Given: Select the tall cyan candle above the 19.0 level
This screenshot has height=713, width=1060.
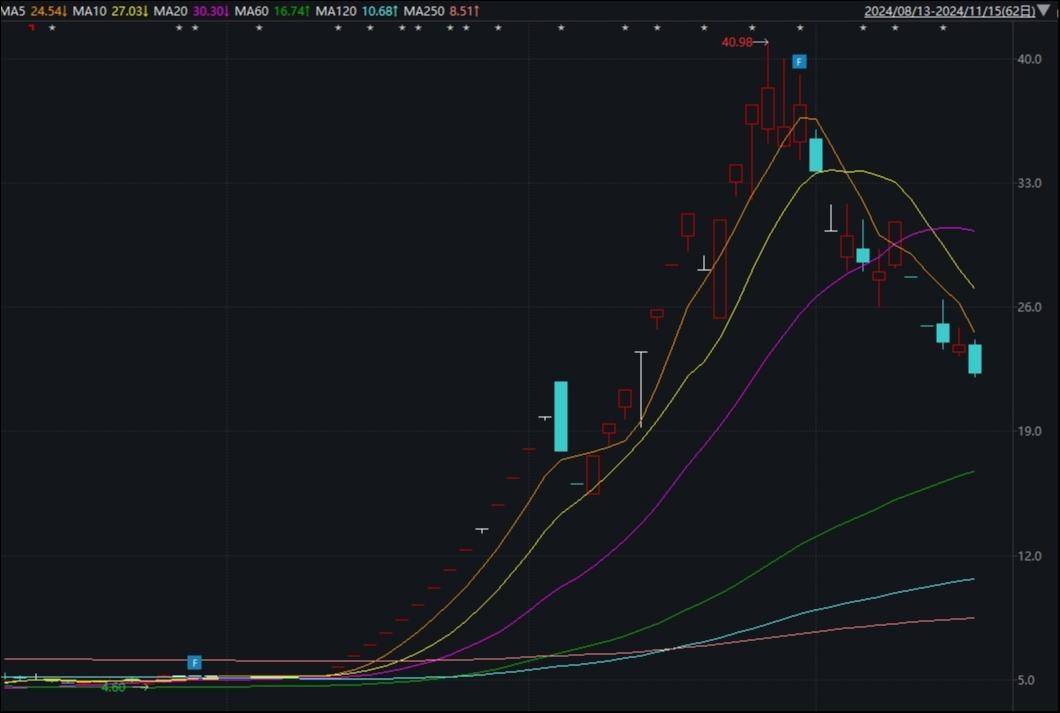Looking at the screenshot, I should (561, 416).
